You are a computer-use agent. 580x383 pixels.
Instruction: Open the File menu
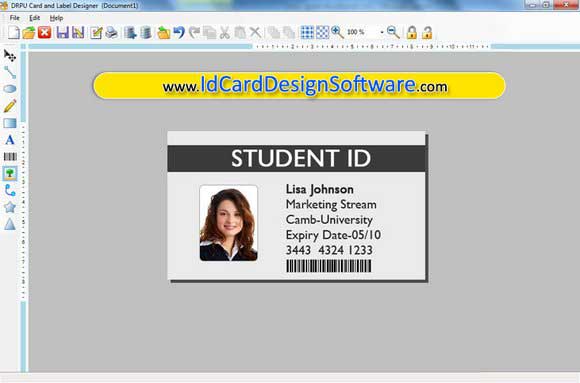14,18
